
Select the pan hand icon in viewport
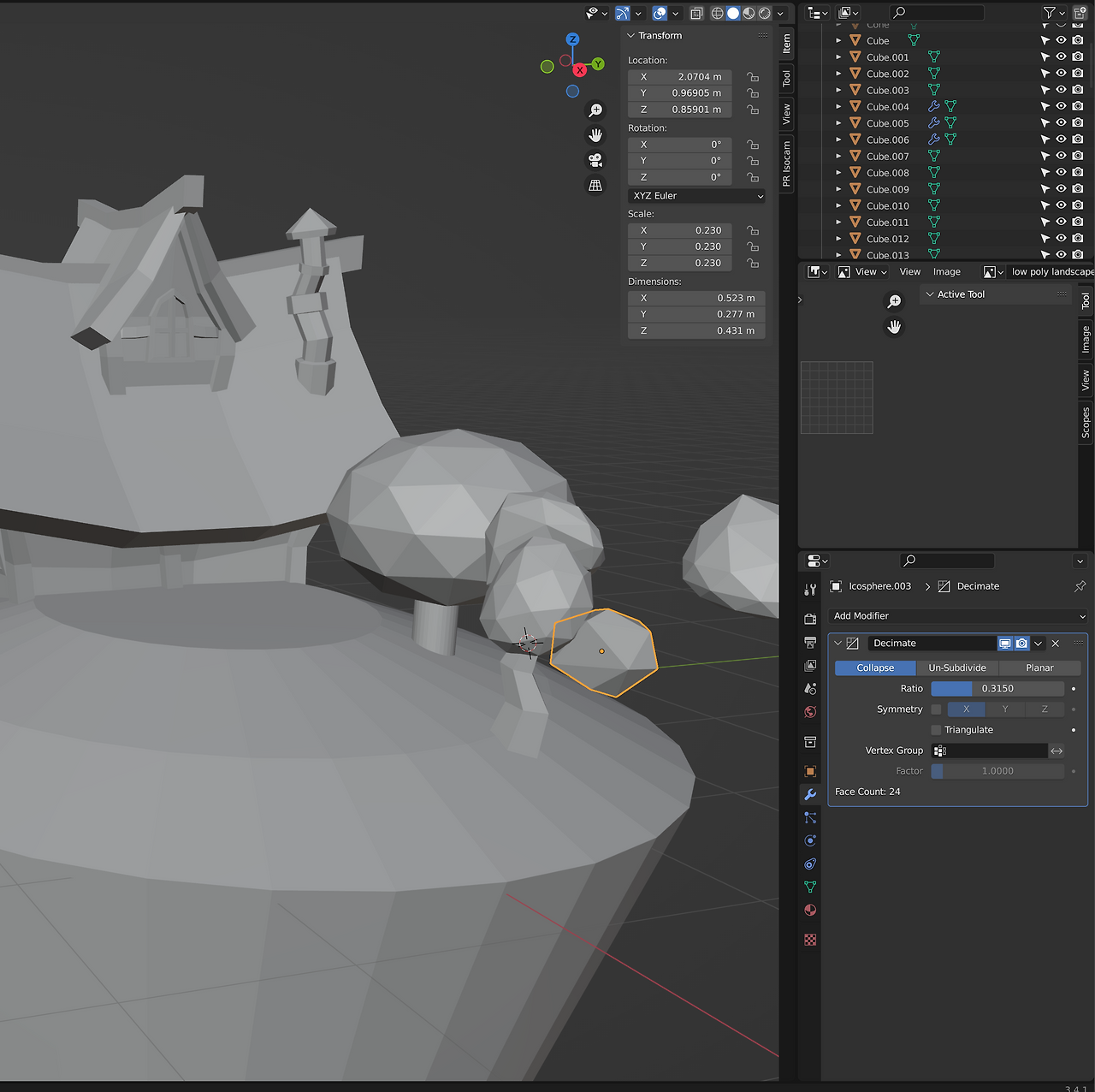click(595, 135)
